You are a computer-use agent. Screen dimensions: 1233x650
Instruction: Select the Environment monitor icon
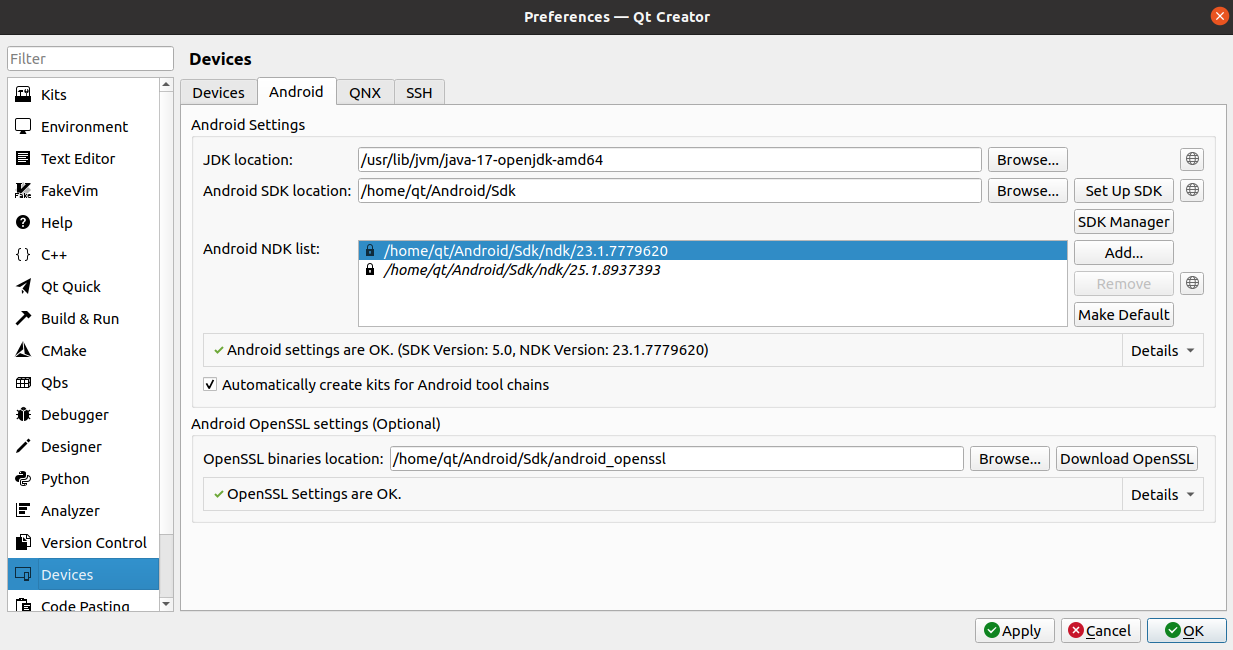[x=23, y=127]
